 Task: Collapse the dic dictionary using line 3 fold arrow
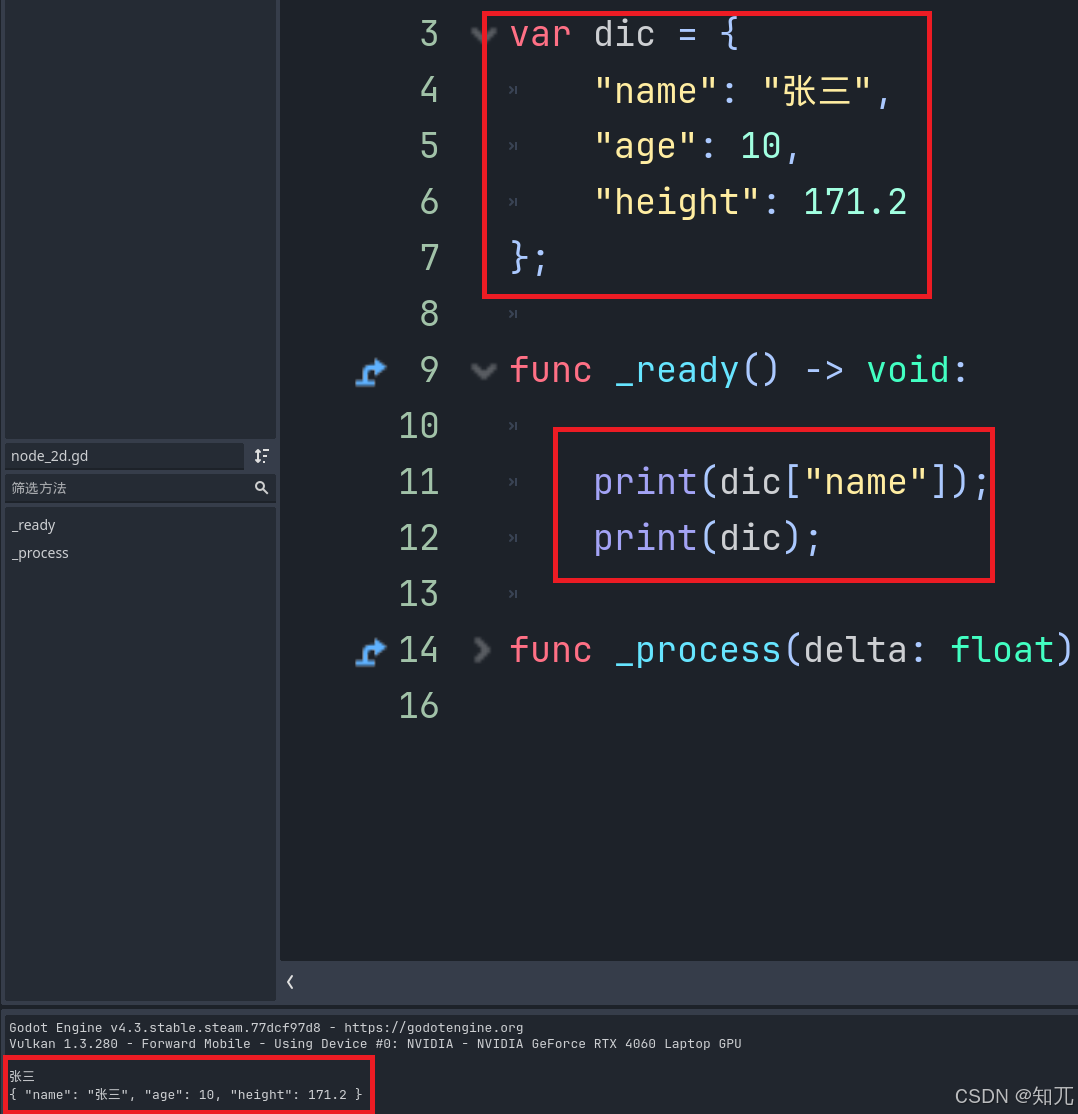click(x=483, y=33)
